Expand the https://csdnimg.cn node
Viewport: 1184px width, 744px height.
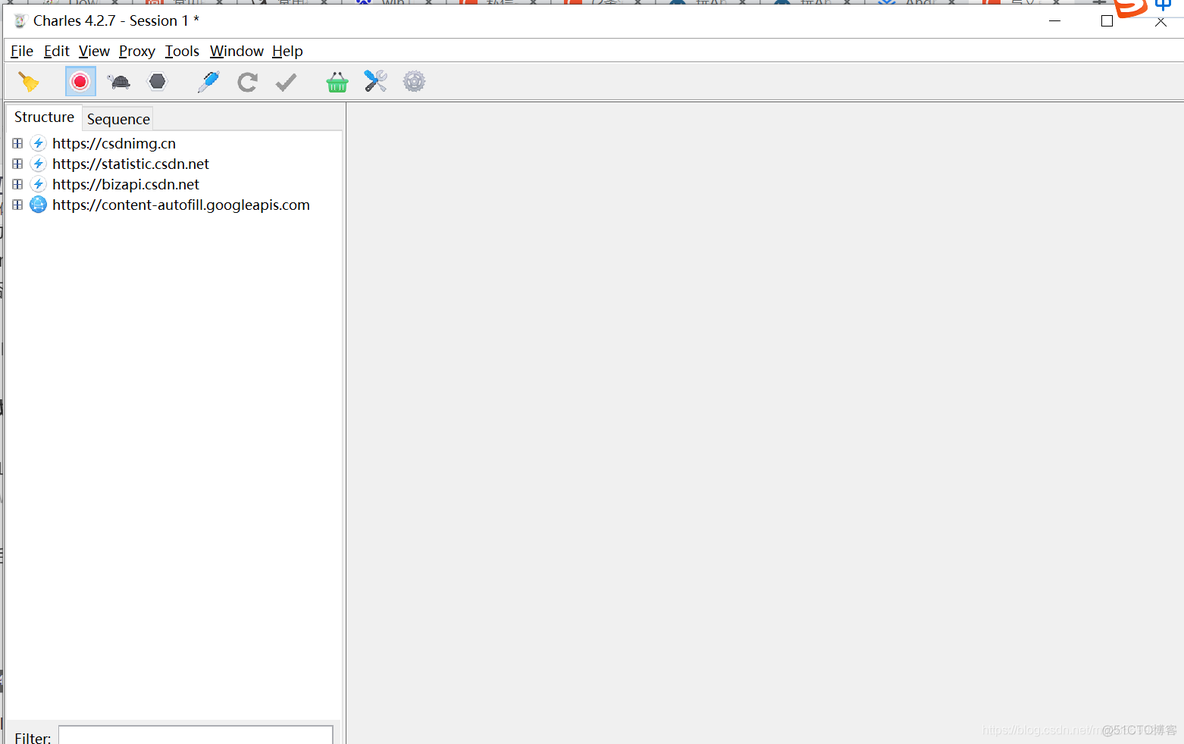[17, 143]
